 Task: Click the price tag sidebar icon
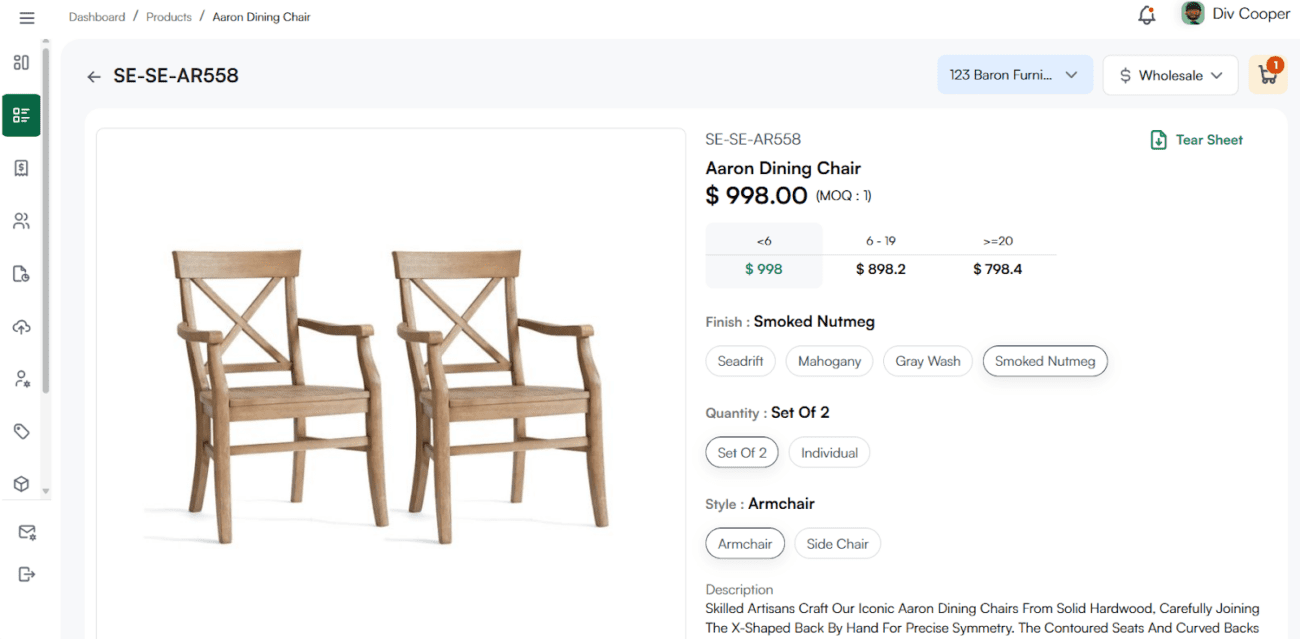[x=21, y=431]
